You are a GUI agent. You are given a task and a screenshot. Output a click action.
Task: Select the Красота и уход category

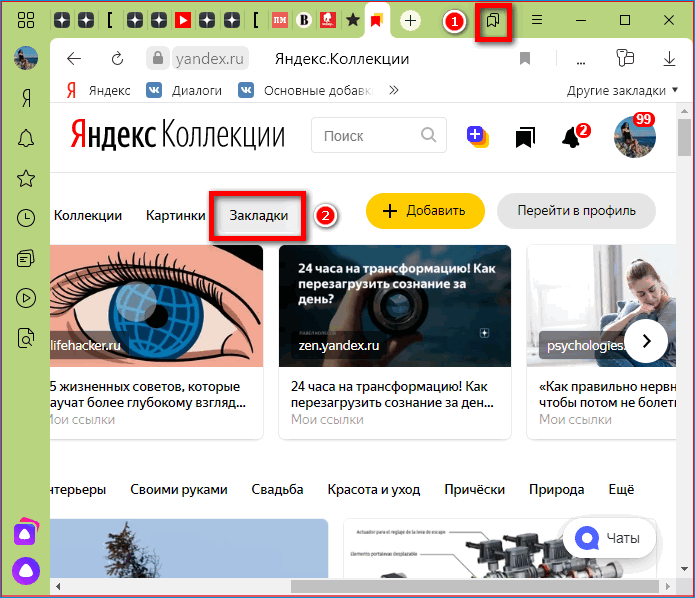pyautogui.click(x=374, y=489)
